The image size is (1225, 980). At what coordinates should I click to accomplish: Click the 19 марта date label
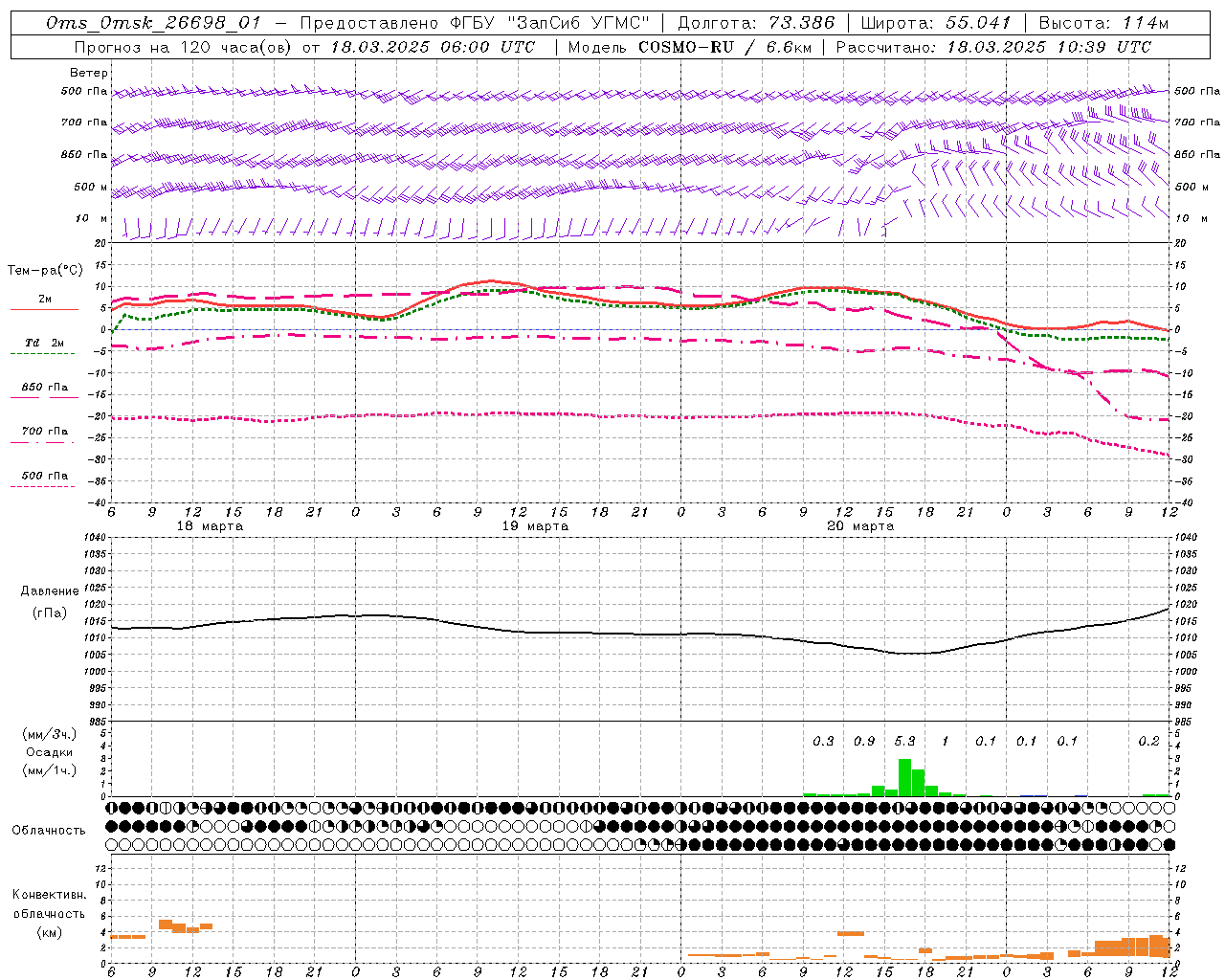tap(535, 526)
